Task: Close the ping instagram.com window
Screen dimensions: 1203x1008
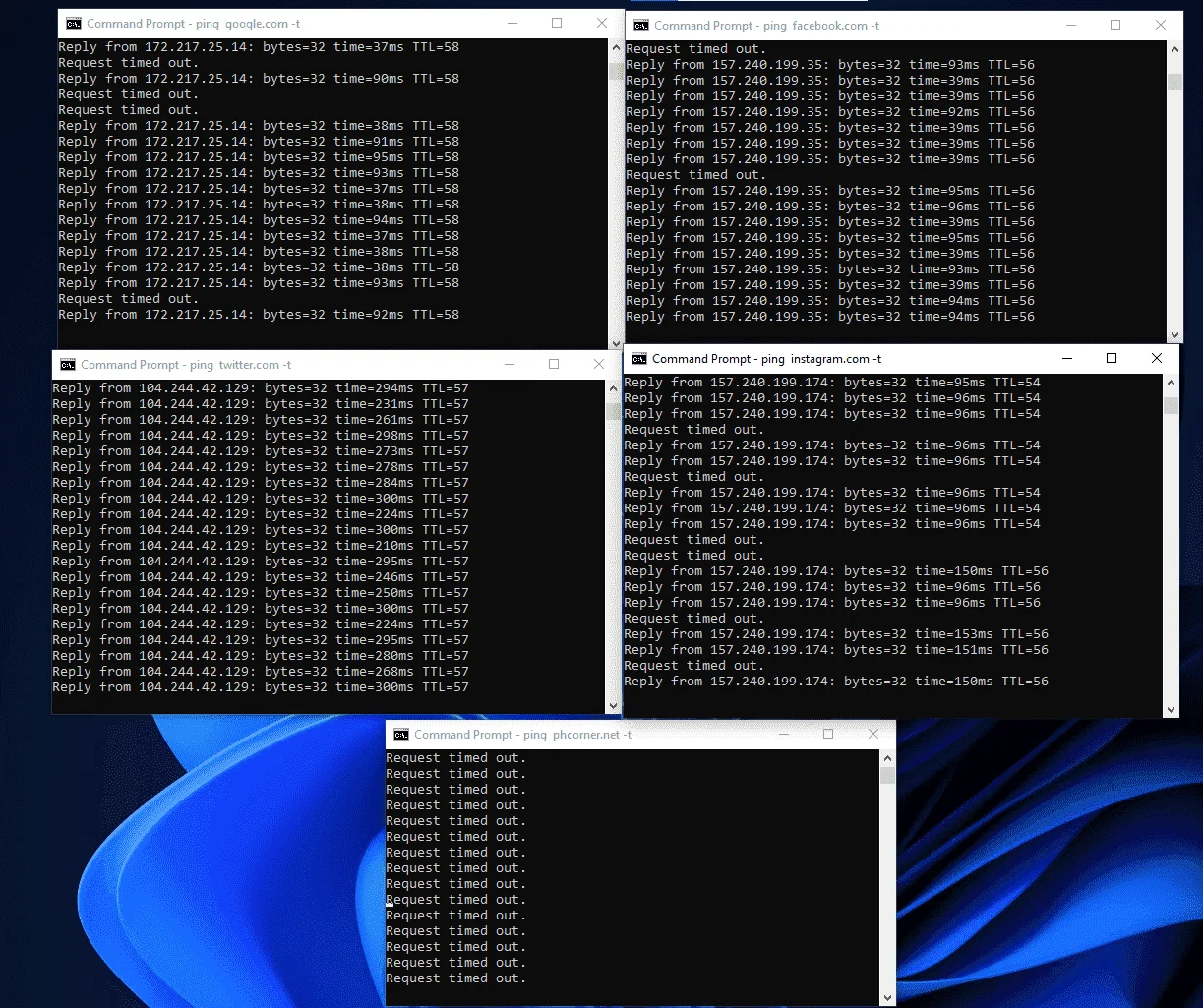Action: pyautogui.click(x=1157, y=359)
